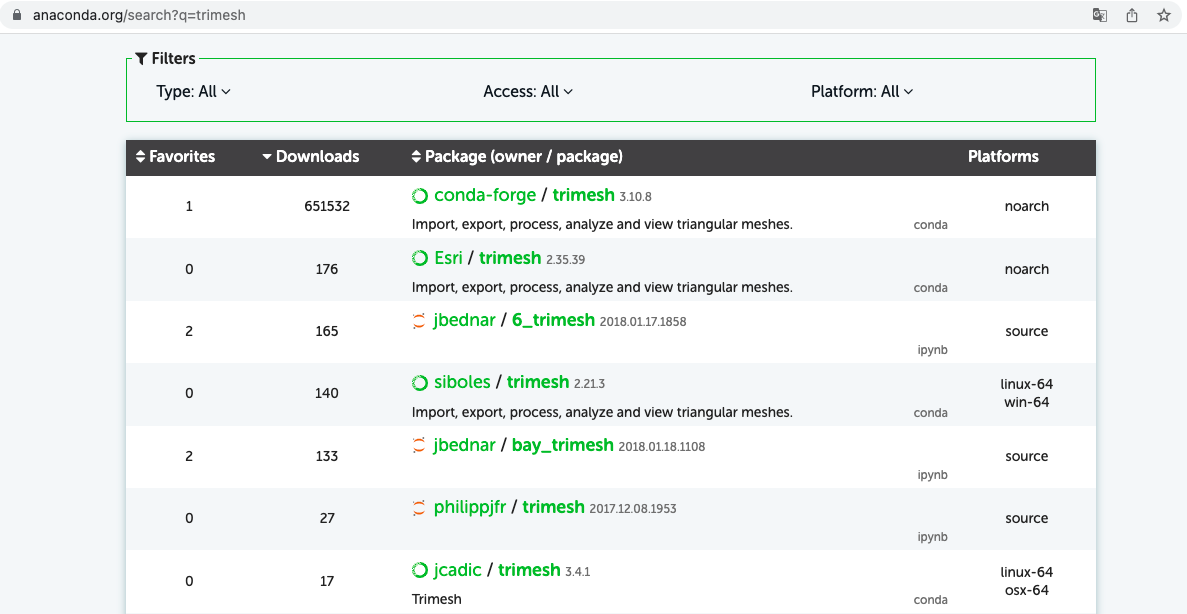Open the Platform: All filter dropdown

tap(862, 91)
